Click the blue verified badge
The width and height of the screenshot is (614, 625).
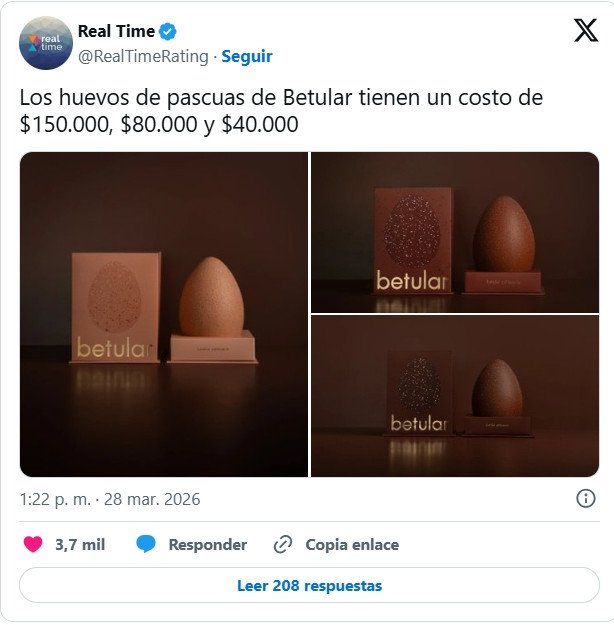point(167,31)
